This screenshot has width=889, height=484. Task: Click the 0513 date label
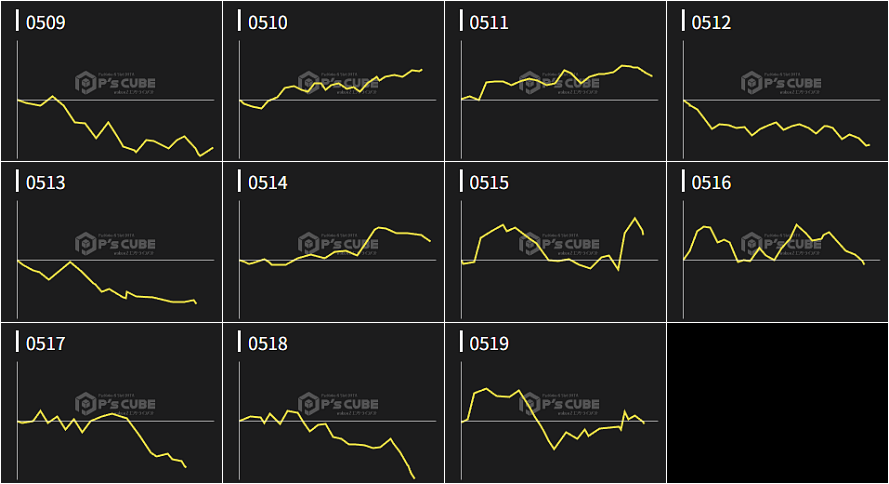(x=45, y=183)
